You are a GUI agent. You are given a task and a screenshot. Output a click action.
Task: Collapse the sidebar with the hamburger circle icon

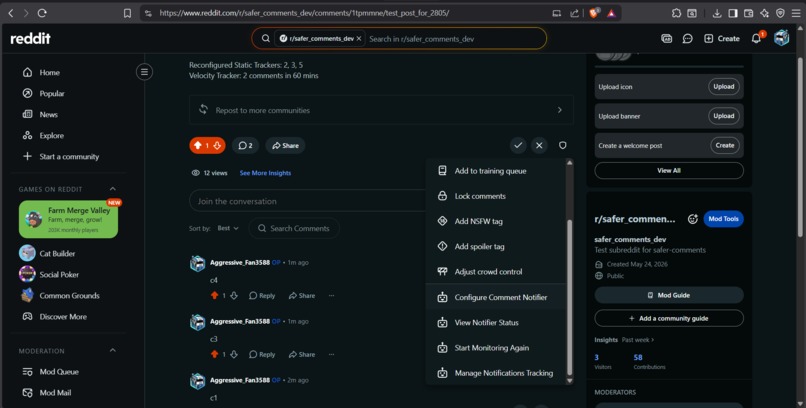[144, 72]
